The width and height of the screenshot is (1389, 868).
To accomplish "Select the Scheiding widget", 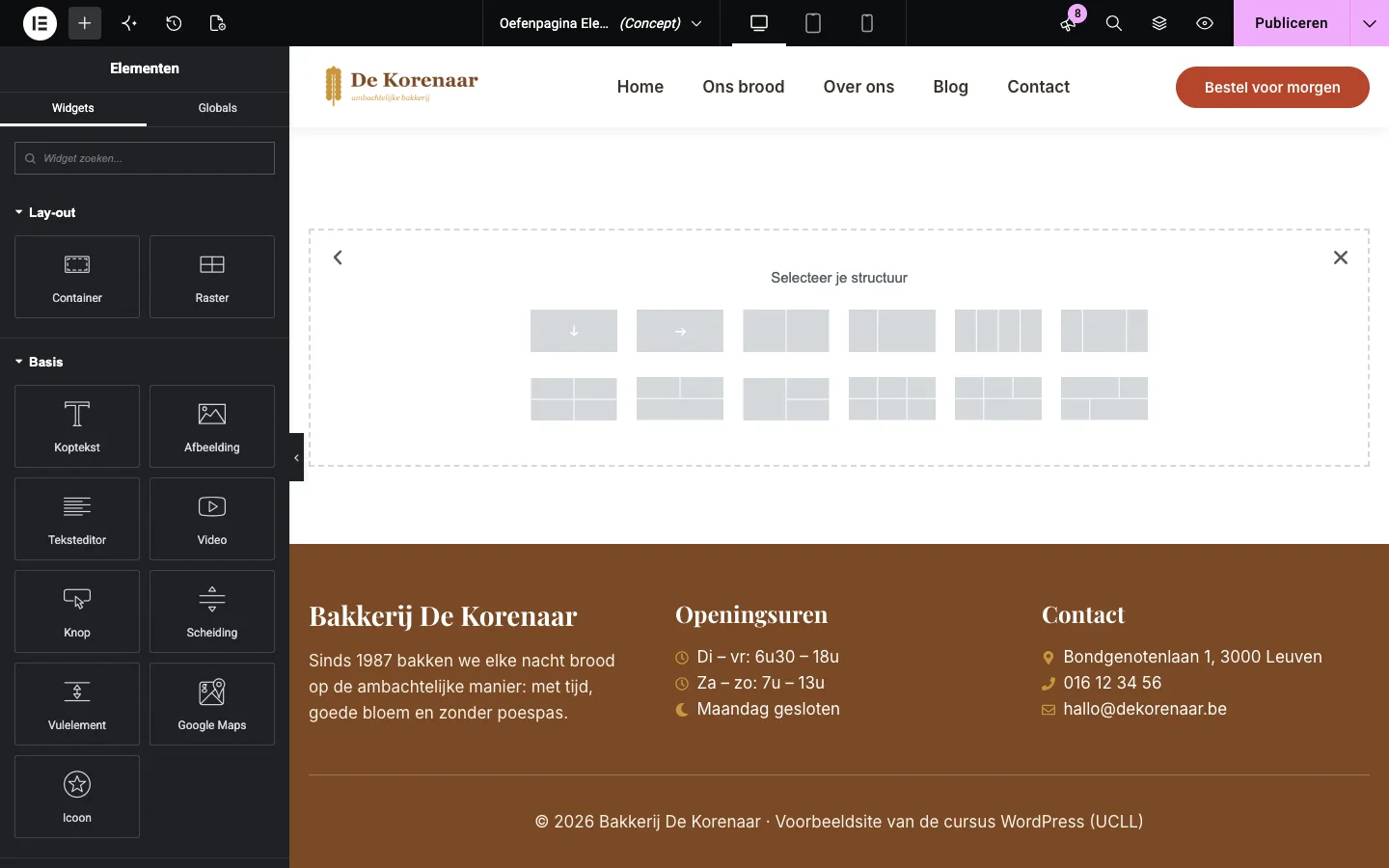I will click(212, 611).
